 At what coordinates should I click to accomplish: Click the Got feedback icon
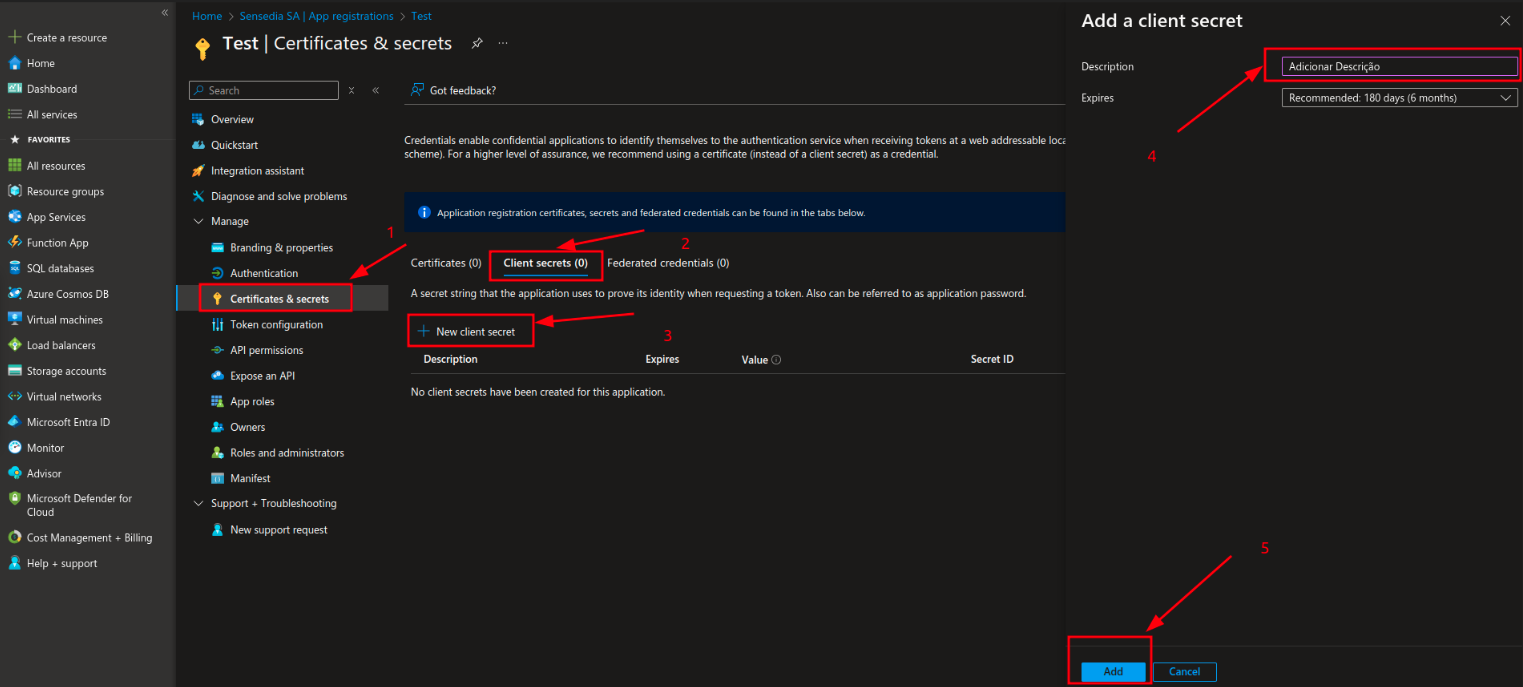point(418,90)
